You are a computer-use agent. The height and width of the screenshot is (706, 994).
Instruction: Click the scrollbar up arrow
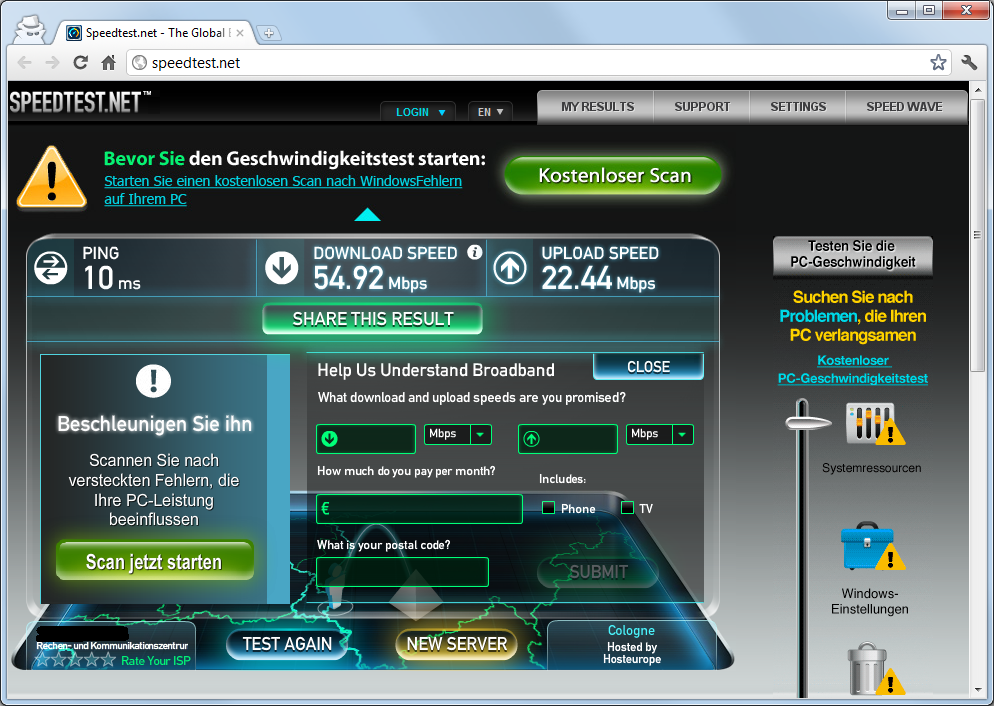(977, 90)
